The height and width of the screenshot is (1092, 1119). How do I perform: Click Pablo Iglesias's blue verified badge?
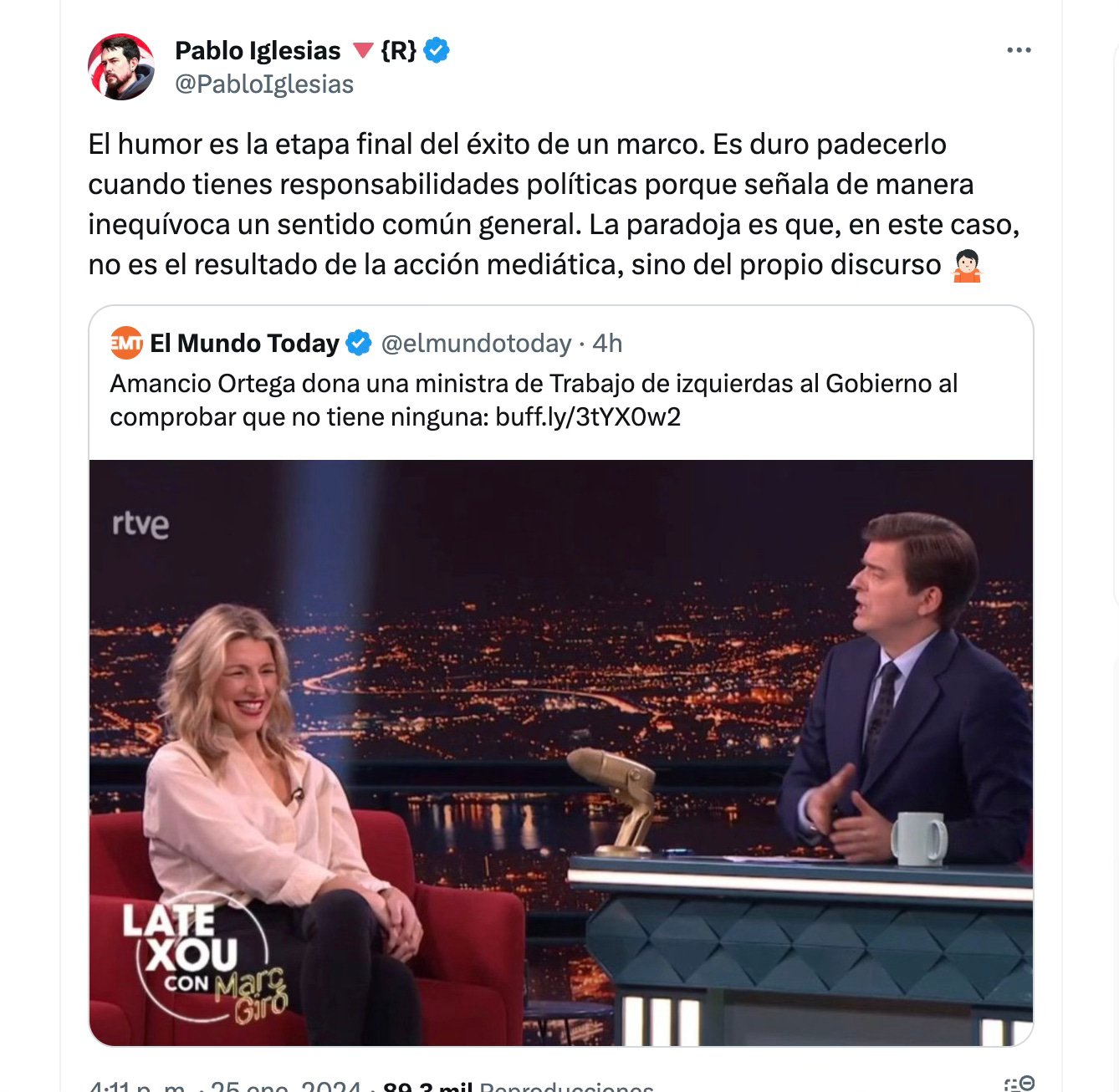(436, 50)
